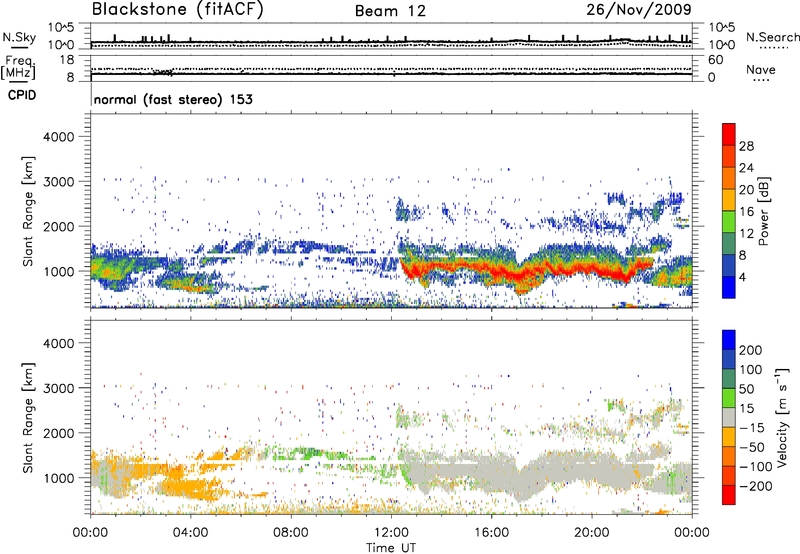Click the blue 200 velocity colorbar segment
The image size is (800, 554).
[729, 340]
